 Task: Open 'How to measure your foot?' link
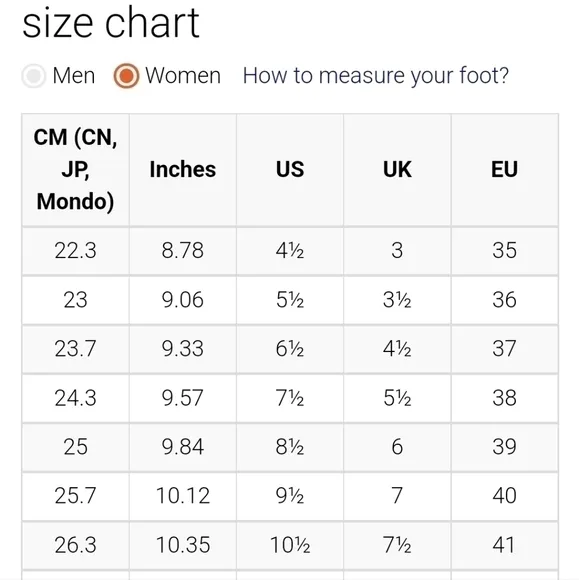(x=376, y=76)
